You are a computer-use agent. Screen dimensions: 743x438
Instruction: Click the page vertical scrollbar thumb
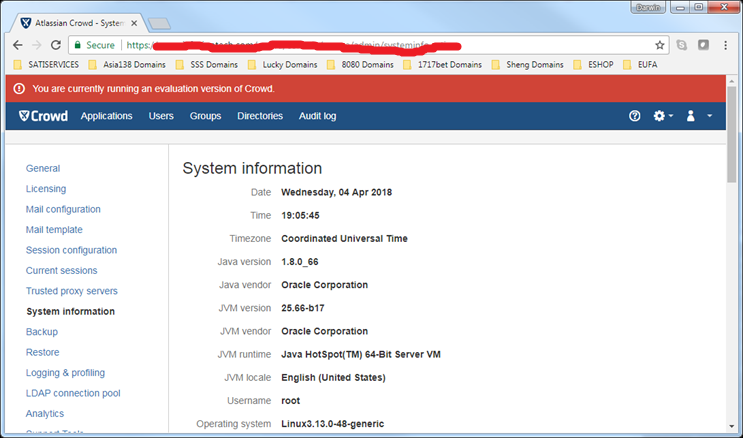click(732, 134)
